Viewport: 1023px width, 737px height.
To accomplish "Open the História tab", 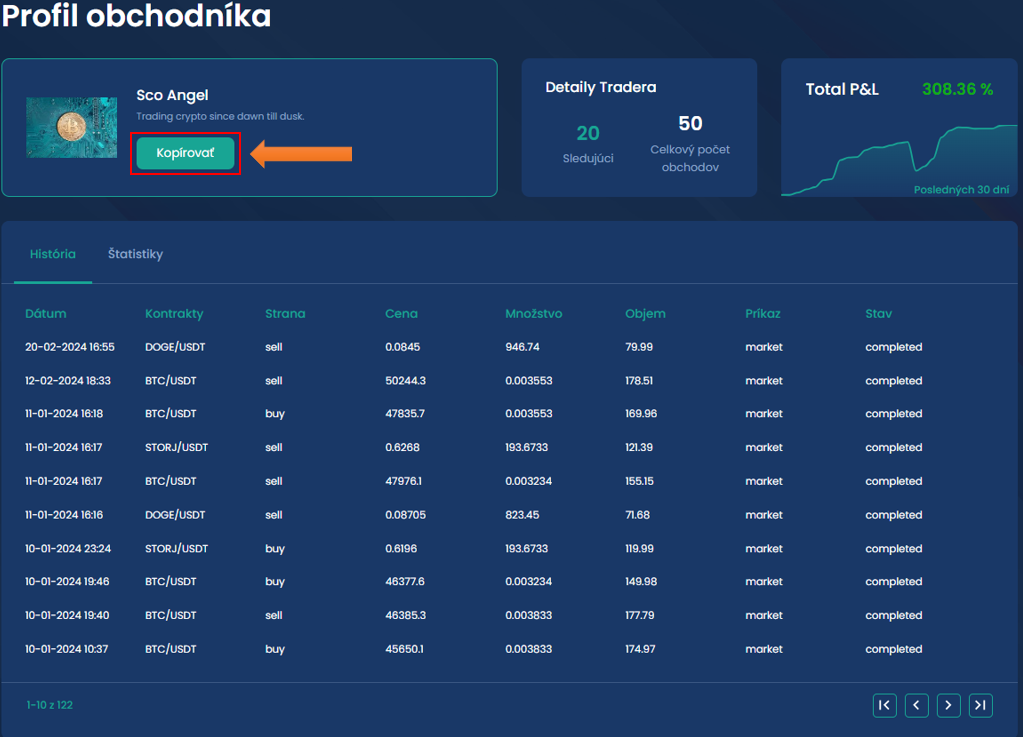I will tap(53, 254).
